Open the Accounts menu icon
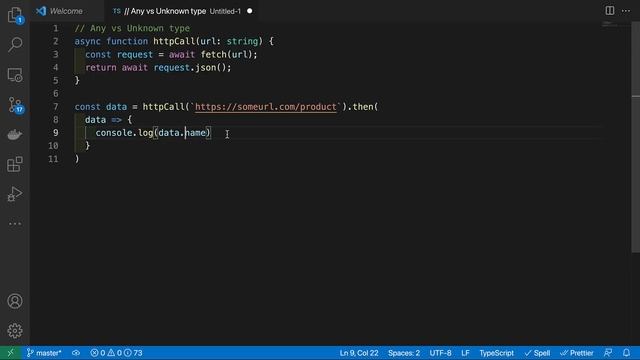The height and width of the screenshot is (360, 640). pos(15,301)
